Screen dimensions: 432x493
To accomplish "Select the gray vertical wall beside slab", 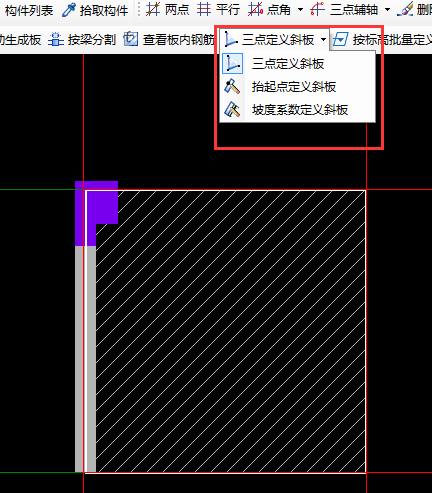I will (x=86, y=358).
